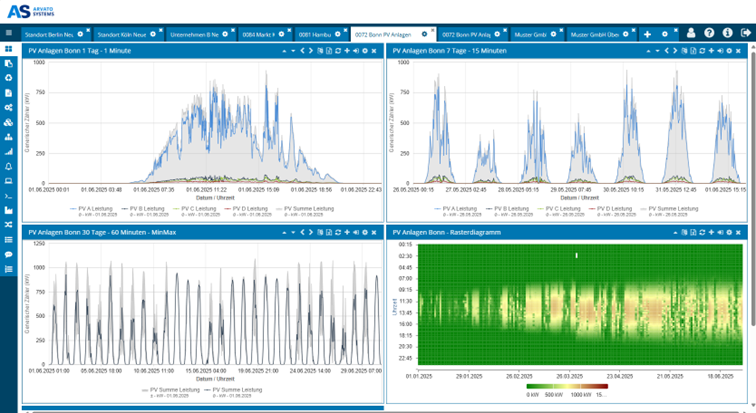Open the hamburger menu in the top bar

(9, 33)
